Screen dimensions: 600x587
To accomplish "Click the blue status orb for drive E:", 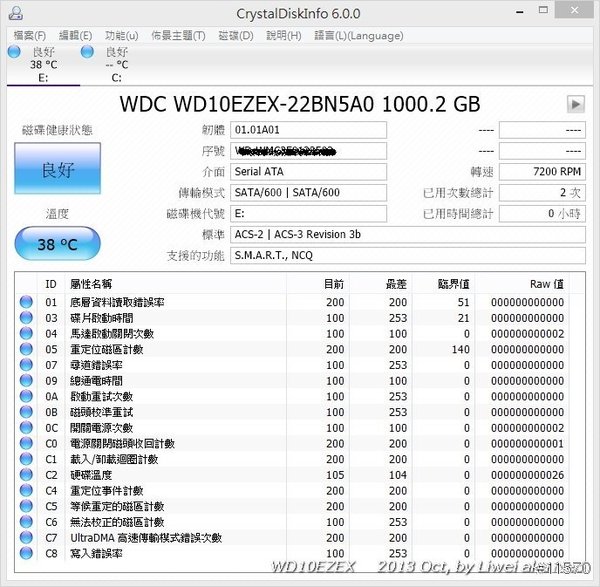I will pos(14,52).
